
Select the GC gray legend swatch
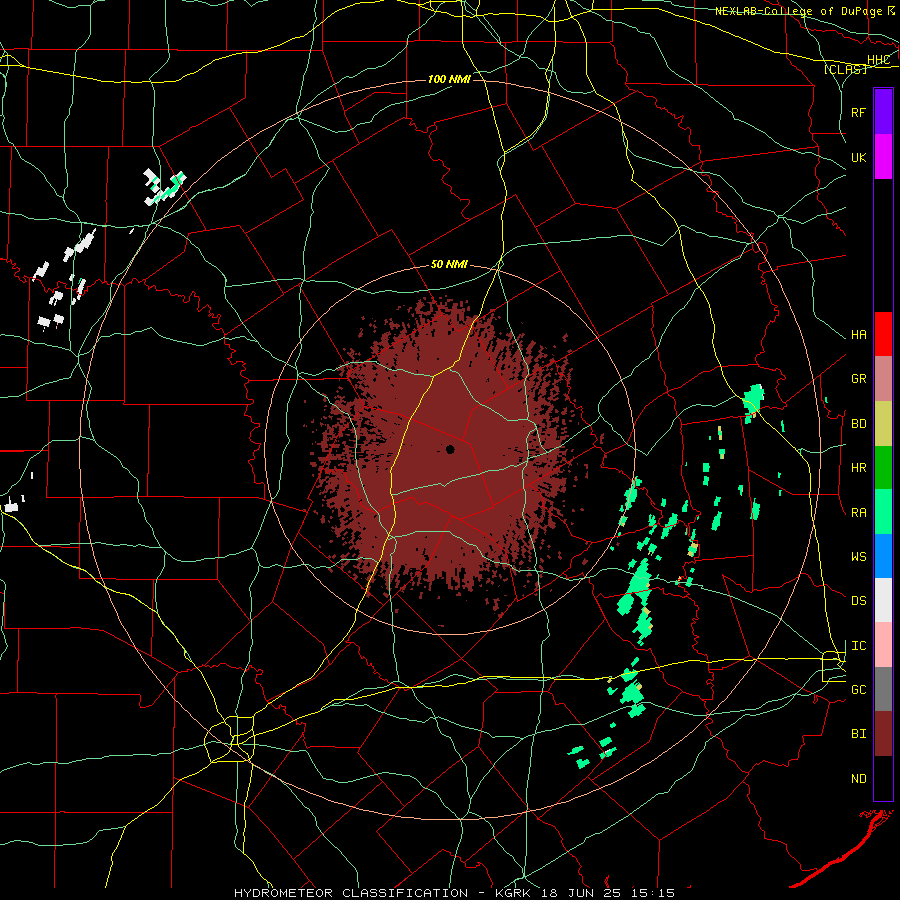click(x=883, y=689)
